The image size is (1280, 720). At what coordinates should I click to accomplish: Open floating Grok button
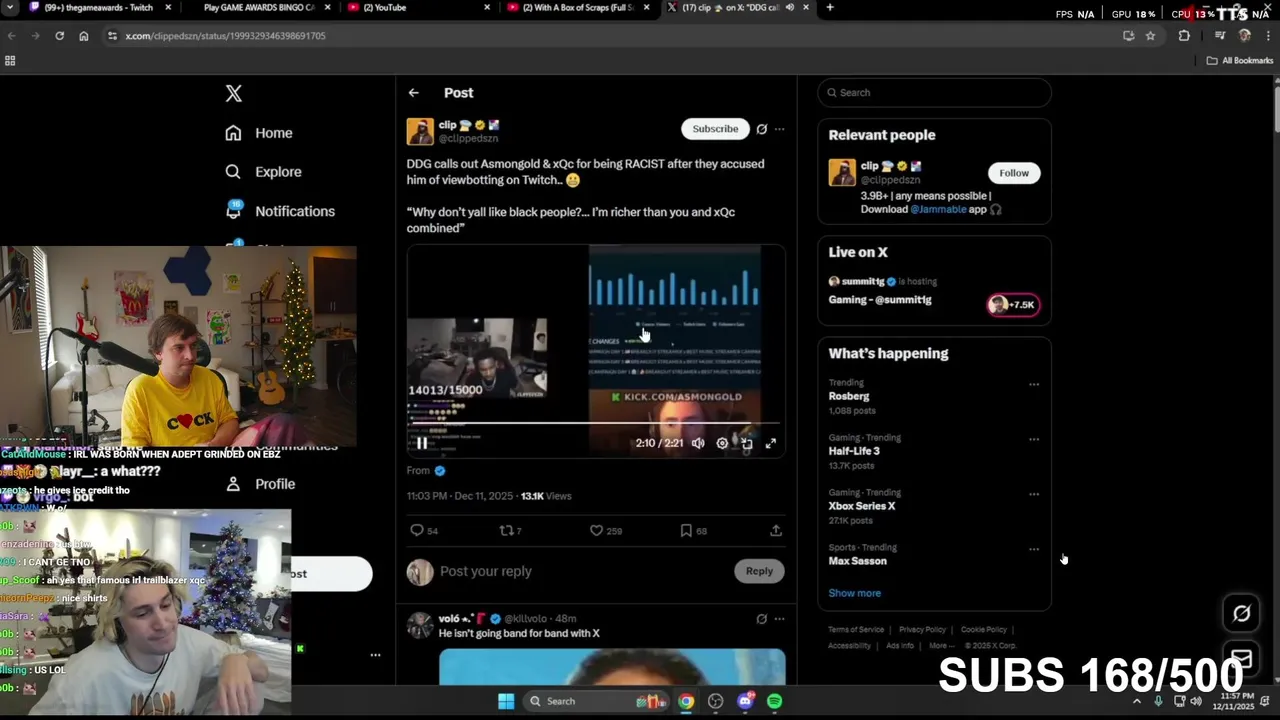pyautogui.click(x=1241, y=614)
